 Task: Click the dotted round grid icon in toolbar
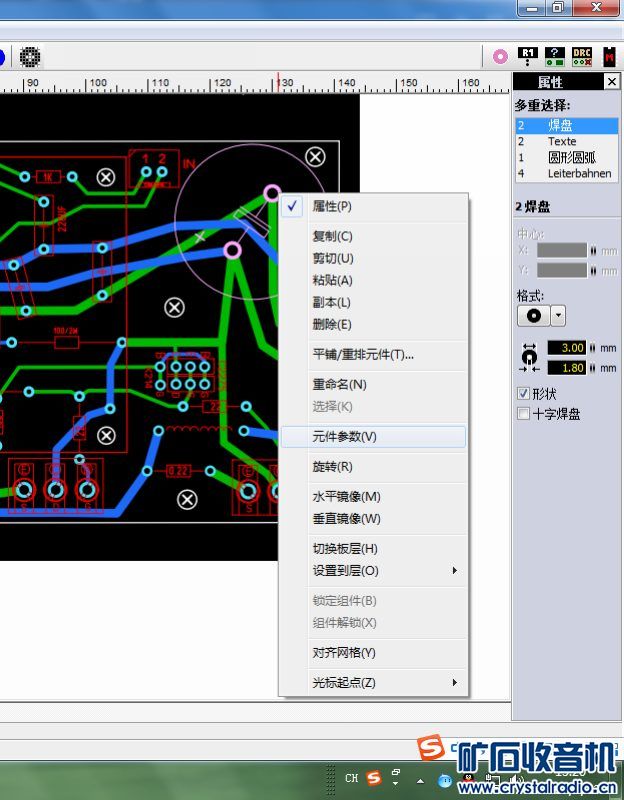click(x=30, y=57)
